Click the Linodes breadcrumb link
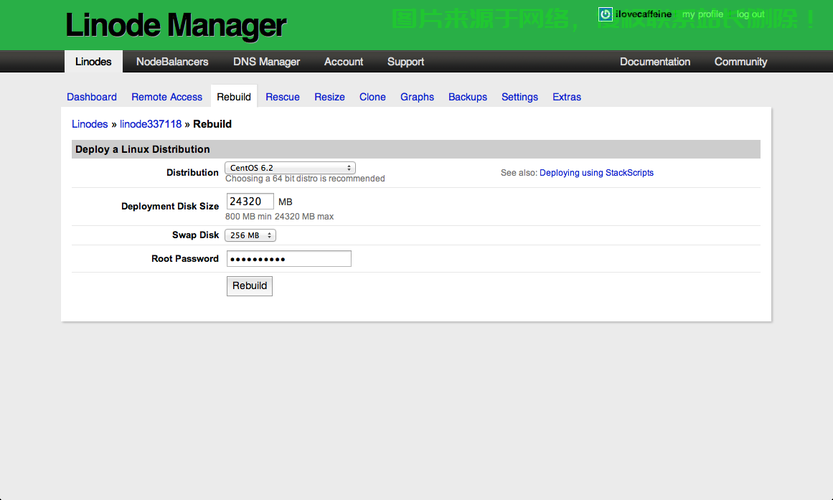 (x=90, y=124)
